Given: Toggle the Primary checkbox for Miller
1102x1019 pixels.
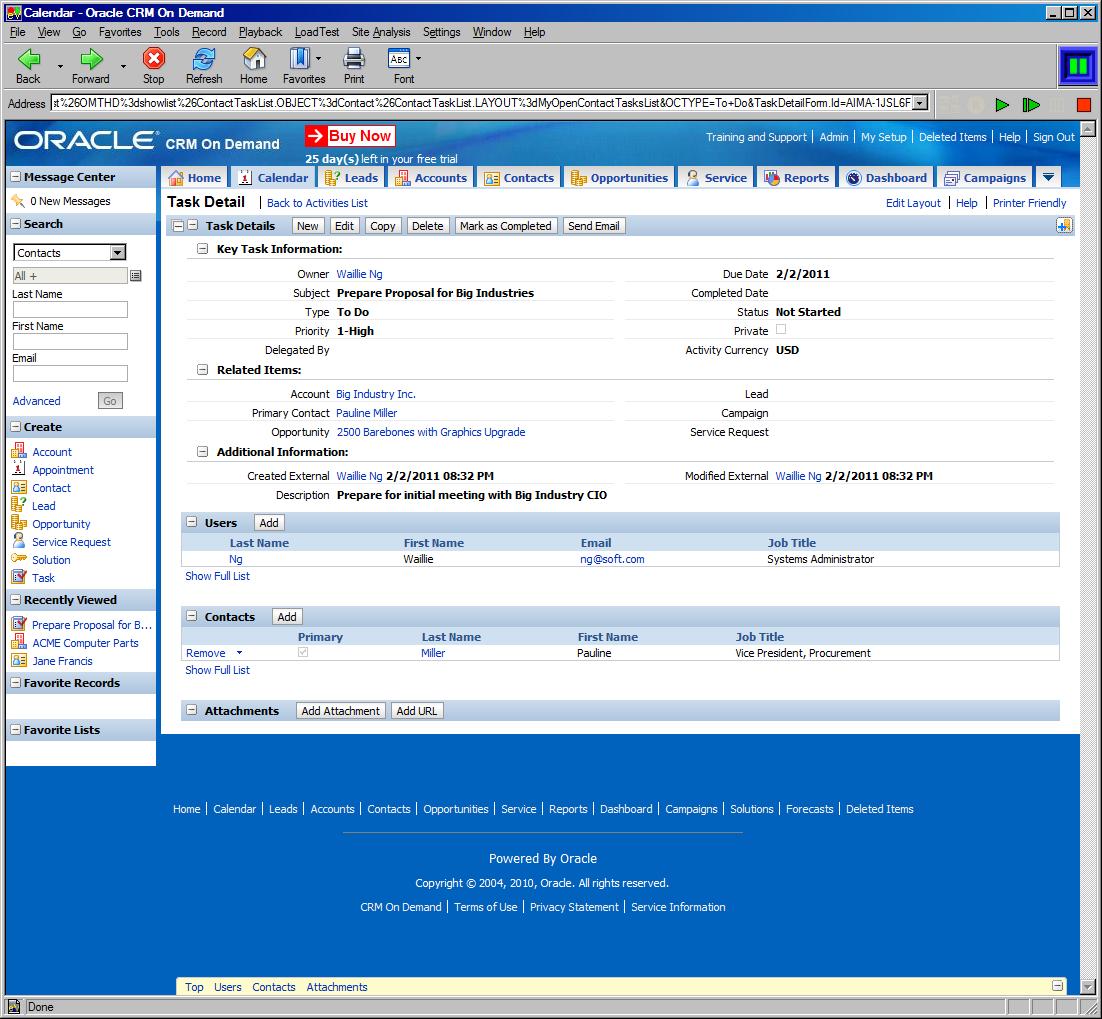Looking at the screenshot, I should coord(303,652).
